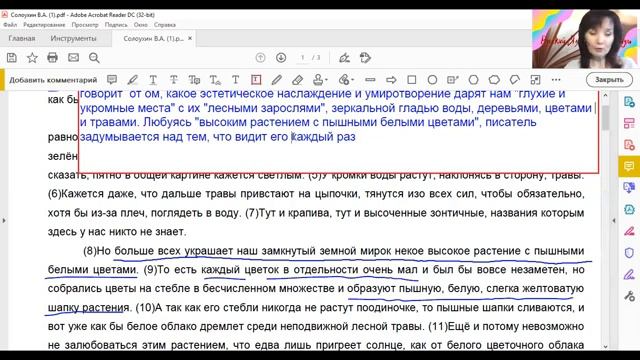
Task: Open the Protect shield tool in sidebar
Action: tap(629, 253)
